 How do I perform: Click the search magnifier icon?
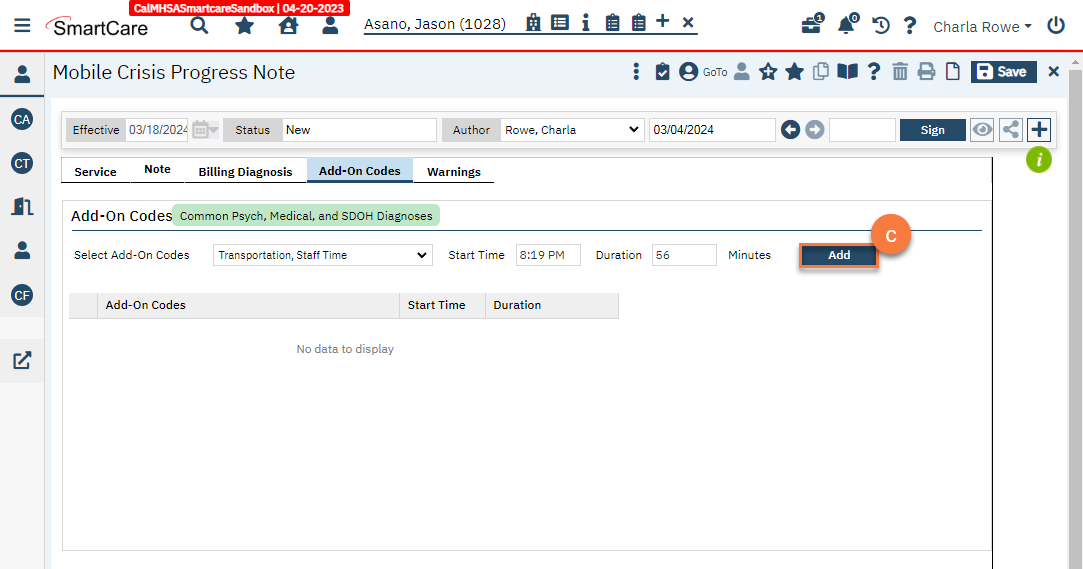[200, 25]
